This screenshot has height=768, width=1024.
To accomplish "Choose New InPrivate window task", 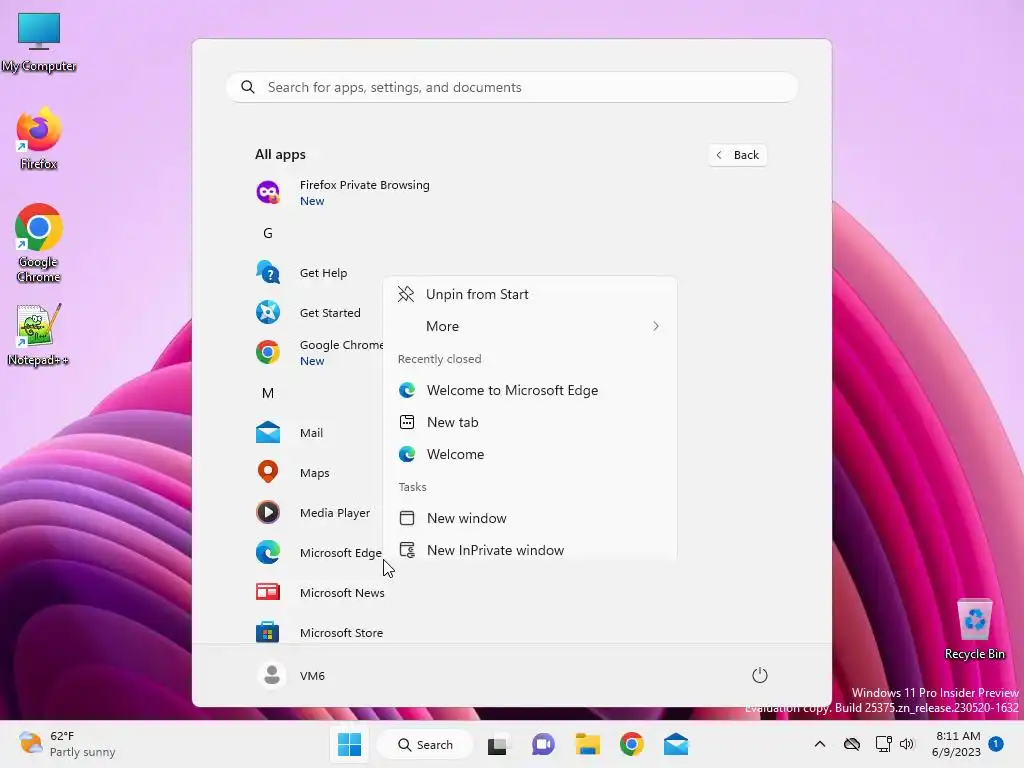I will tap(530, 550).
